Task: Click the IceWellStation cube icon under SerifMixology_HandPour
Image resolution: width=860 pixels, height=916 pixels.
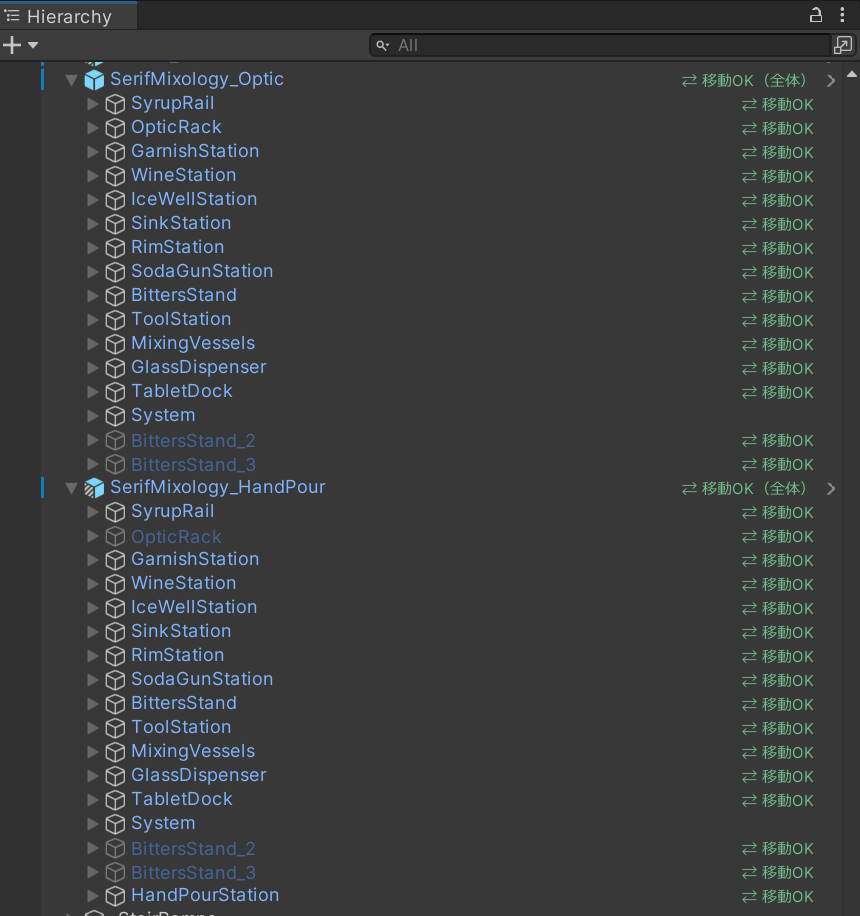Action: [x=115, y=608]
